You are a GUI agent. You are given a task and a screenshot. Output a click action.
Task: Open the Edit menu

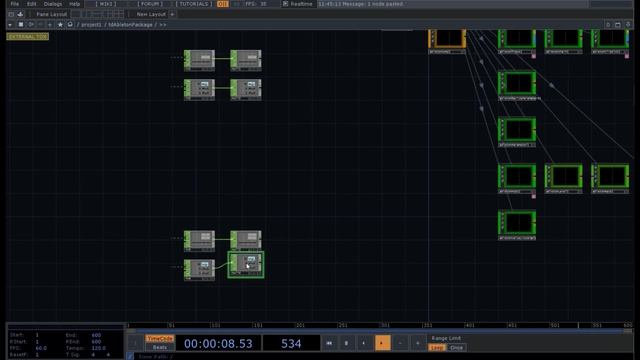[31, 4]
